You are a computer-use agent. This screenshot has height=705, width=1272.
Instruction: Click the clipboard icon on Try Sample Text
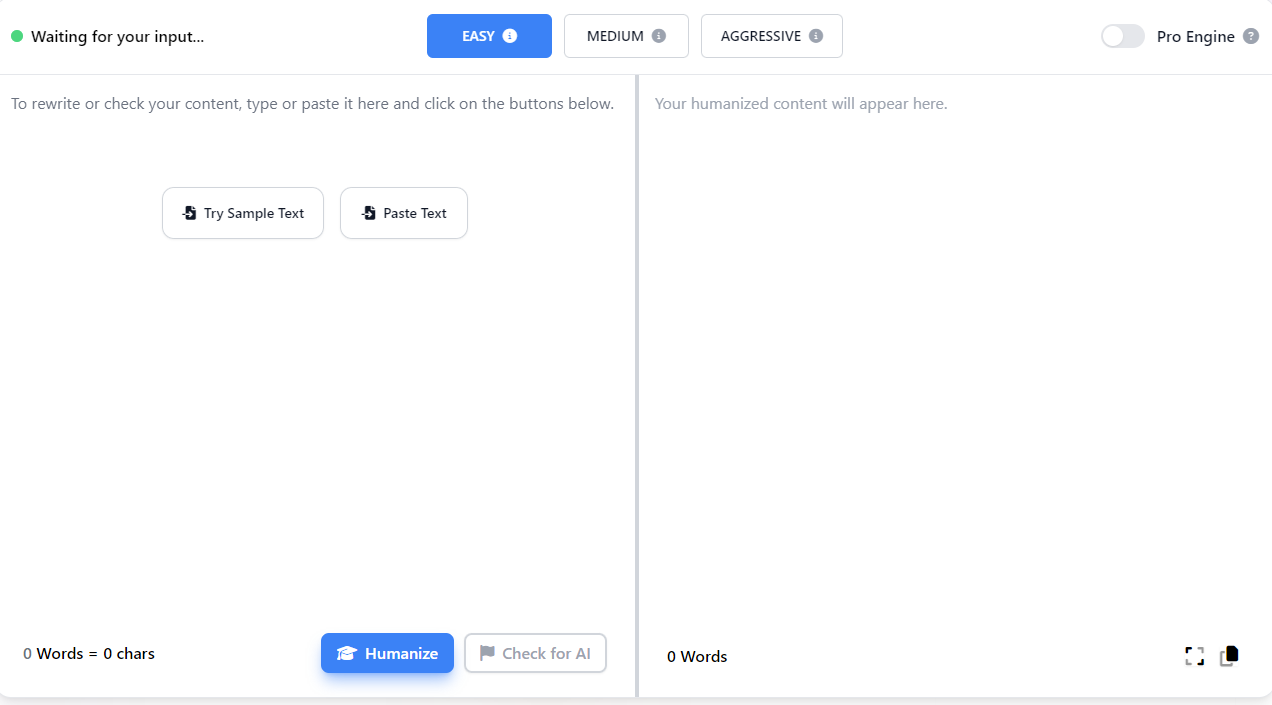(x=189, y=212)
